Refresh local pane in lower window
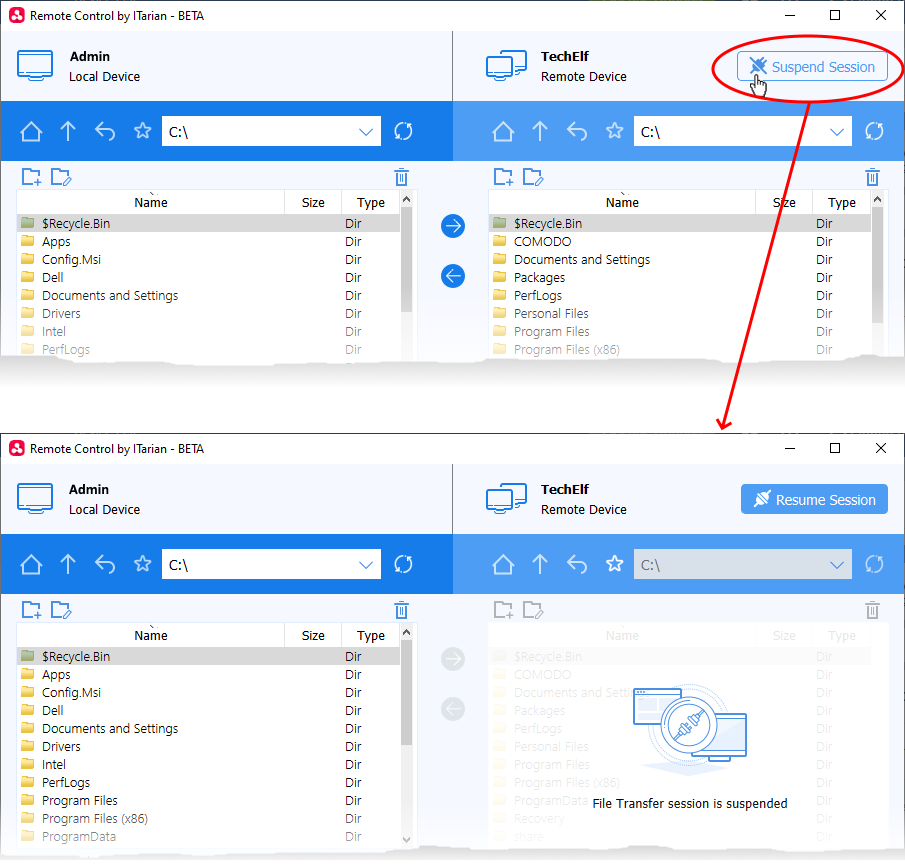Image resolution: width=905 pixels, height=864 pixels. pos(403,564)
